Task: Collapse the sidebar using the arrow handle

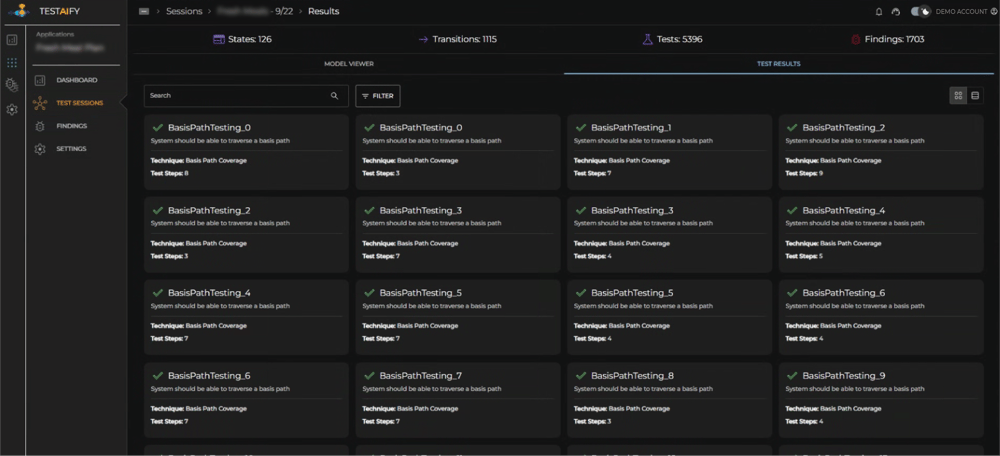Action: point(124,103)
